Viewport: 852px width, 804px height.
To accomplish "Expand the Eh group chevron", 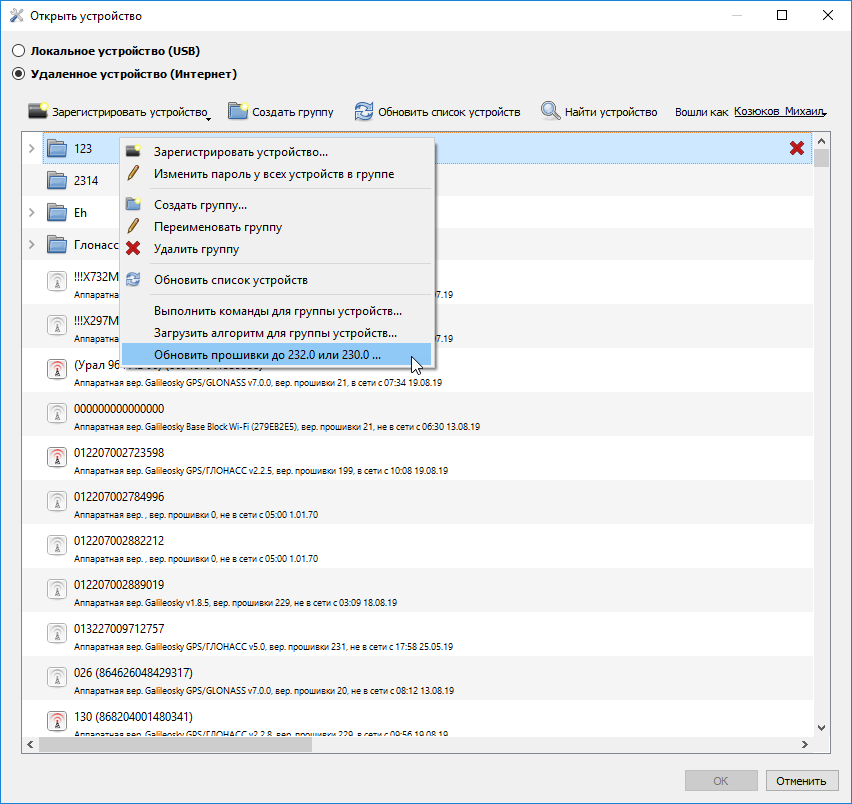I will click(32, 213).
